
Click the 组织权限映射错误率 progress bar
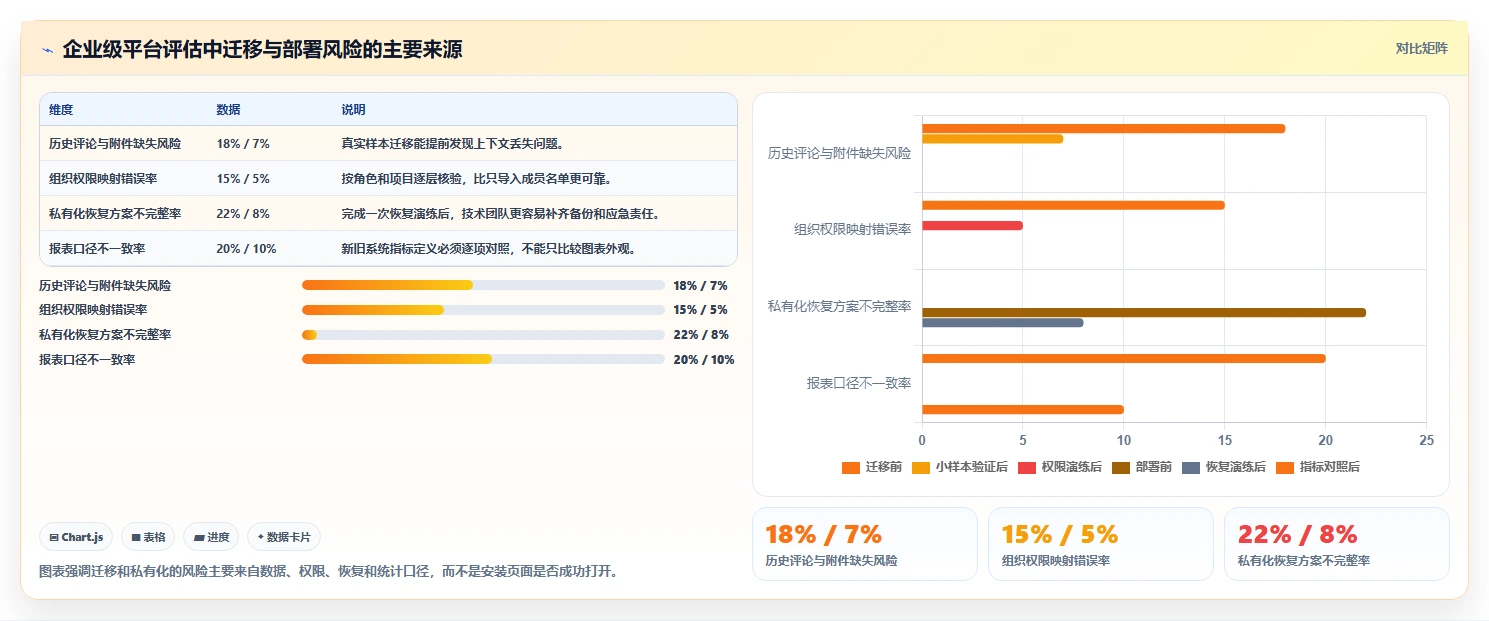click(483, 310)
